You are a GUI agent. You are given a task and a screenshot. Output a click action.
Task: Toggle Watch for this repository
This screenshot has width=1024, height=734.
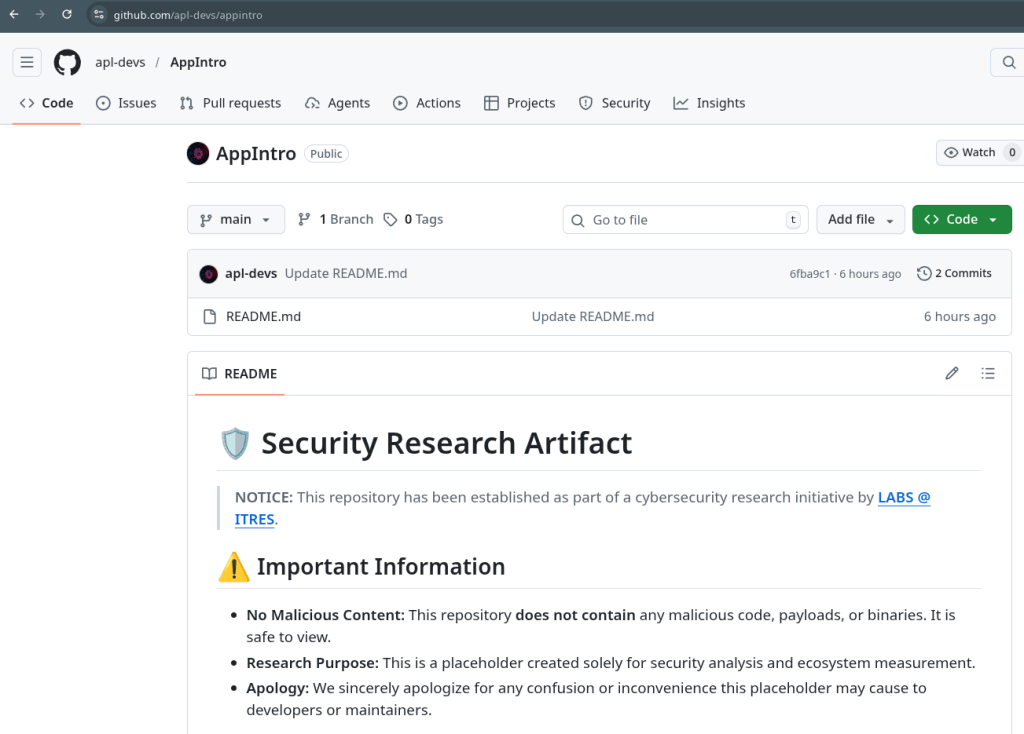[x=969, y=153]
